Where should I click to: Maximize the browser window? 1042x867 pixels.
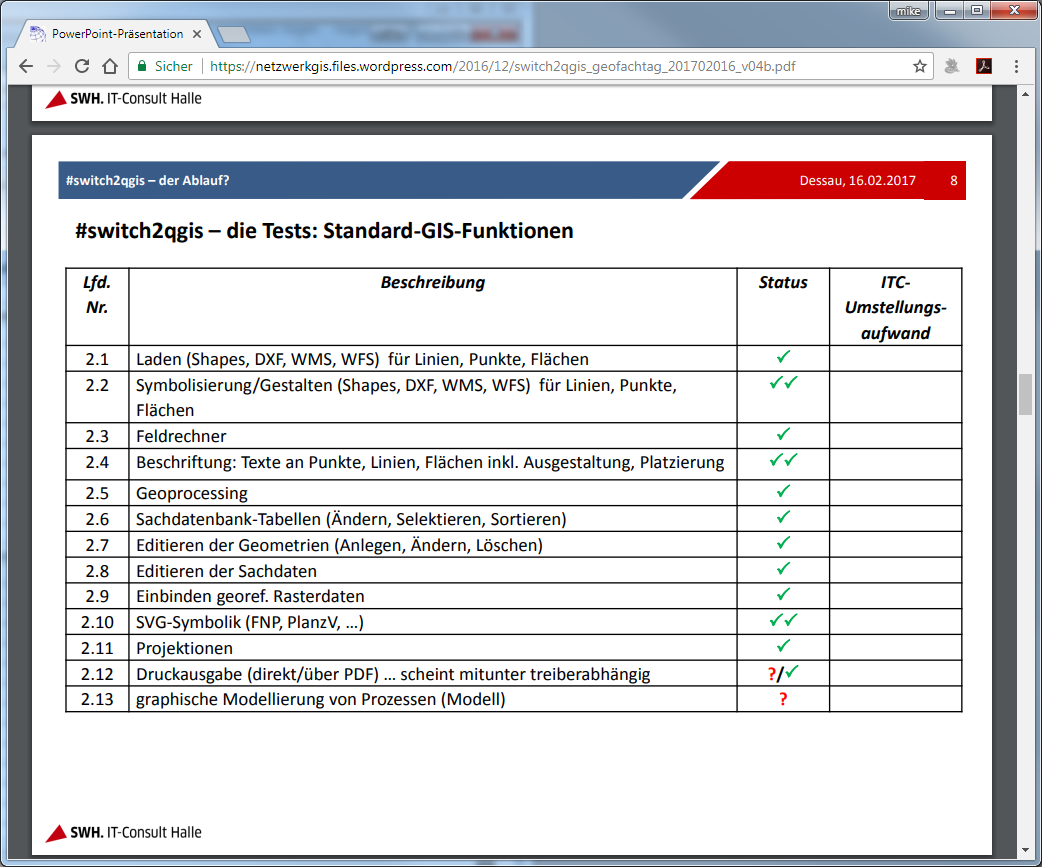coord(976,10)
